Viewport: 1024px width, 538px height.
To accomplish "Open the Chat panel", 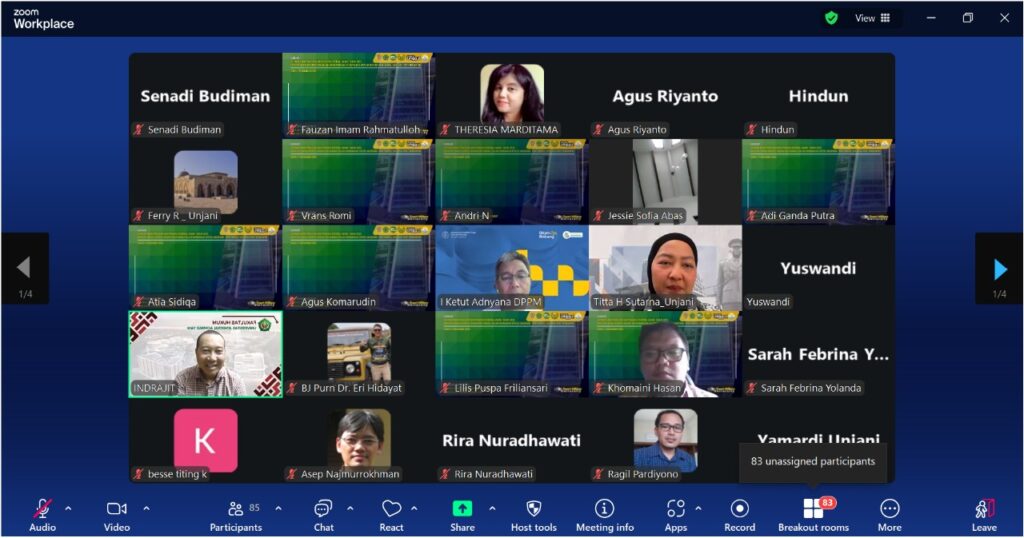I will [323, 514].
